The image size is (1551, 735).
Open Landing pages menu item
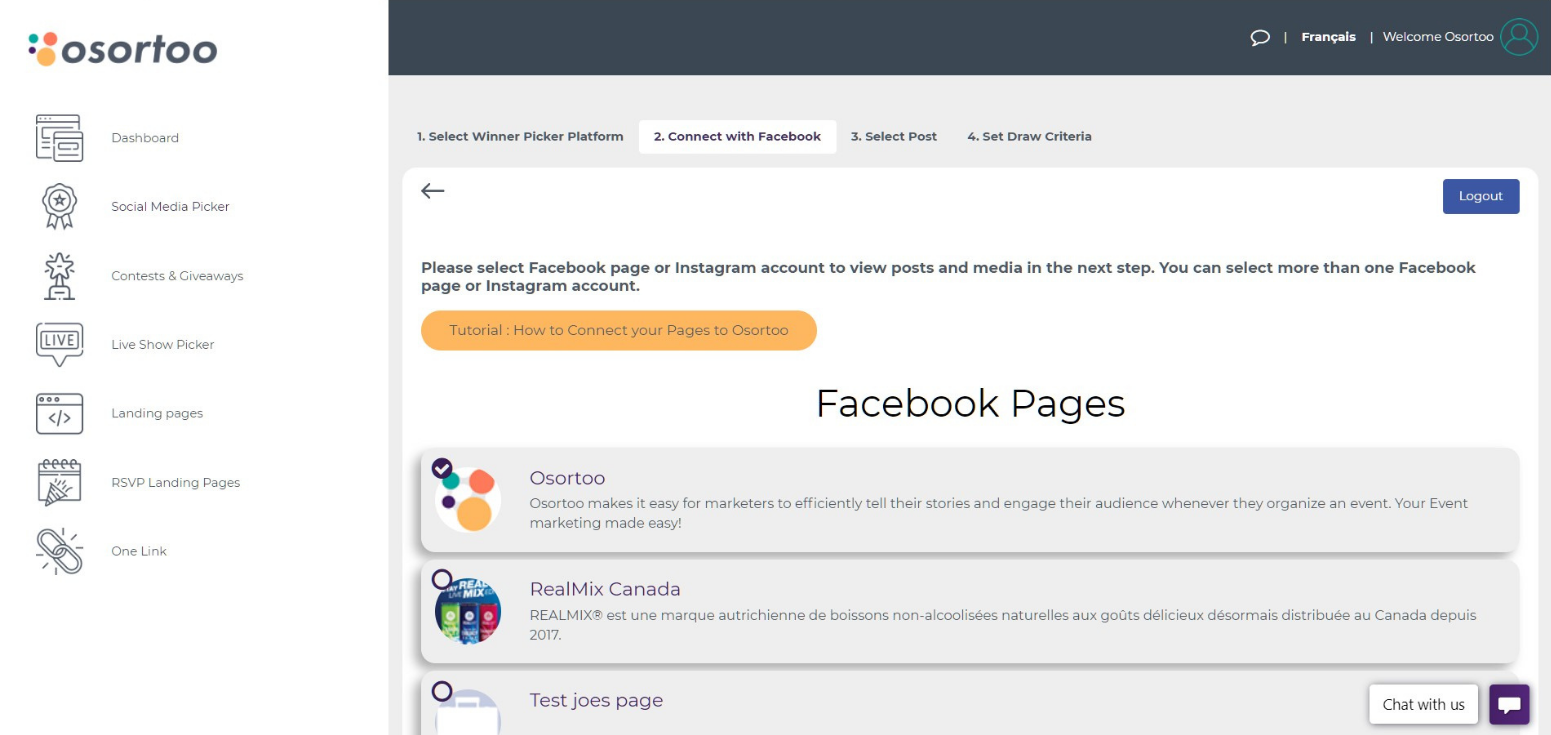point(157,413)
